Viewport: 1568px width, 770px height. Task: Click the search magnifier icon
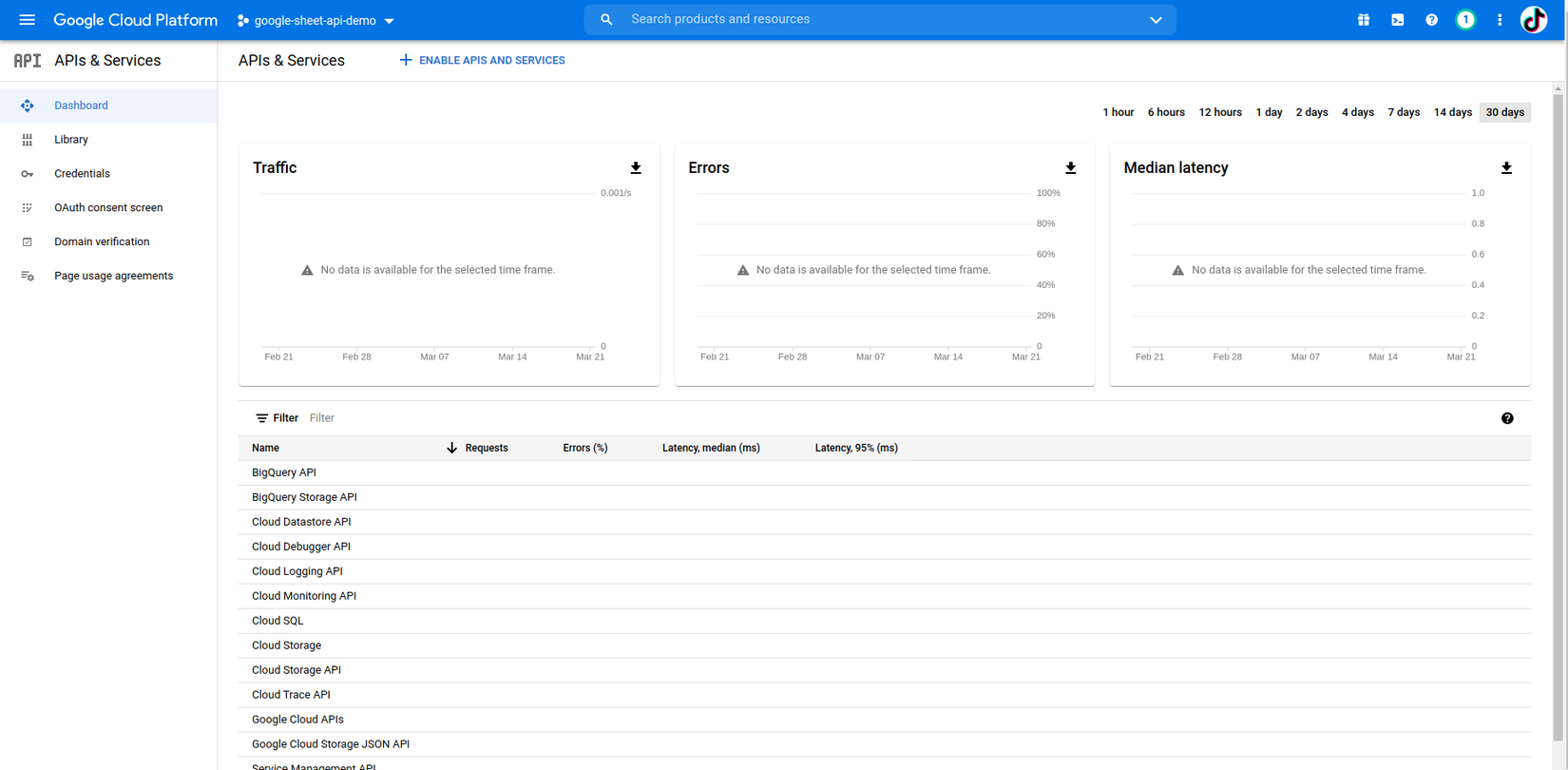(606, 19)
